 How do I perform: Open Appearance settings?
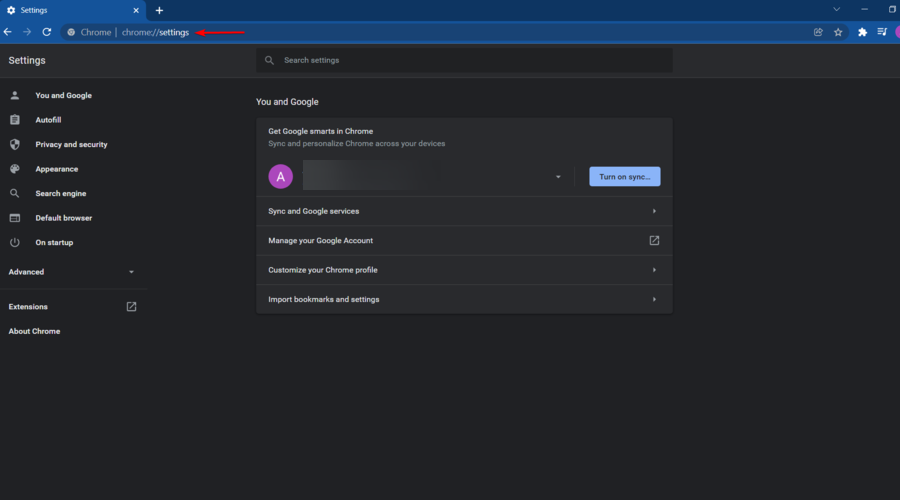coord(56,169)
